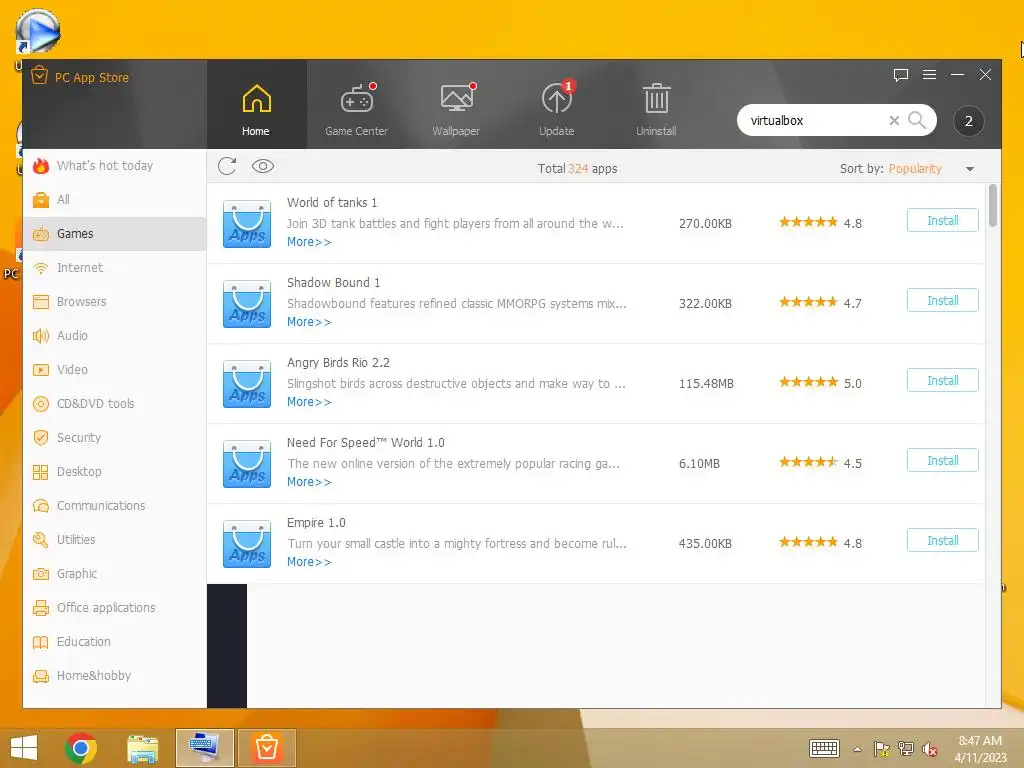Viewport: 1024px width, 768px height.
Task: Select the Graphic category
Action: click(115, 573)
